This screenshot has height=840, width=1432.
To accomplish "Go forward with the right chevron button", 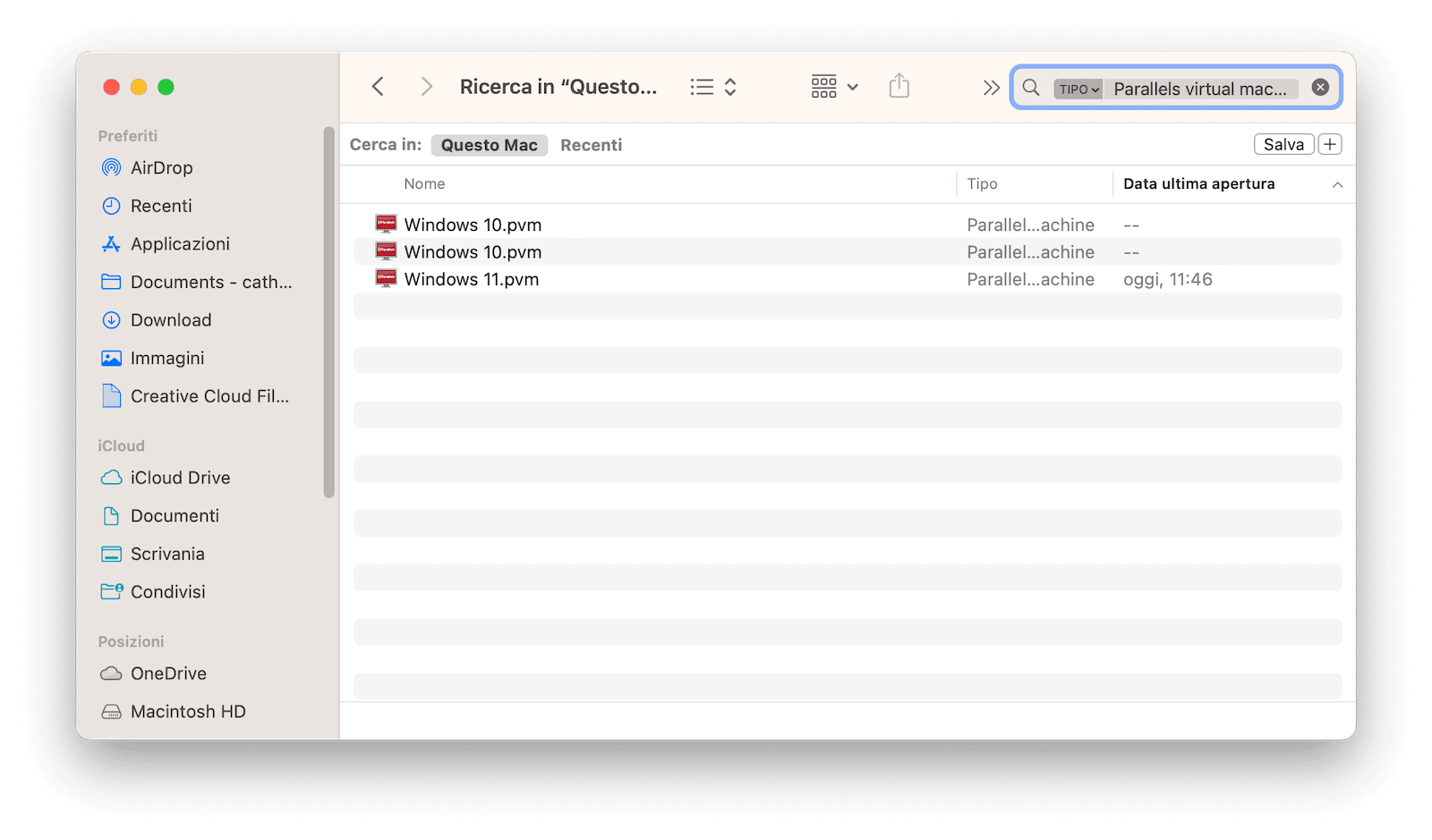I will 426,87.
